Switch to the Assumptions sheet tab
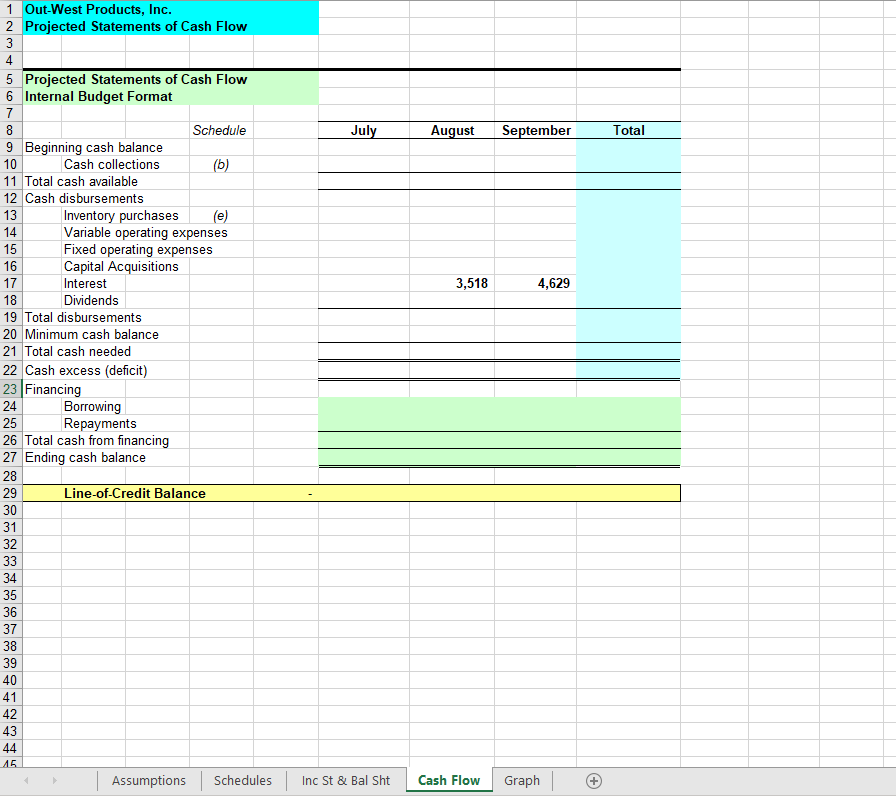 click(148, 780)
